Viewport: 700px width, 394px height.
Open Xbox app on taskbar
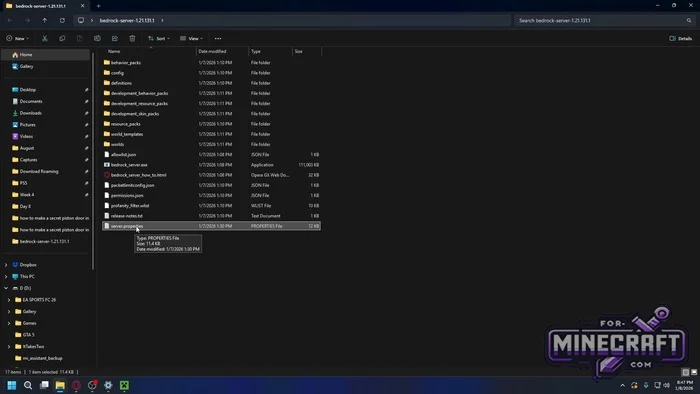(x=124, y=385)
